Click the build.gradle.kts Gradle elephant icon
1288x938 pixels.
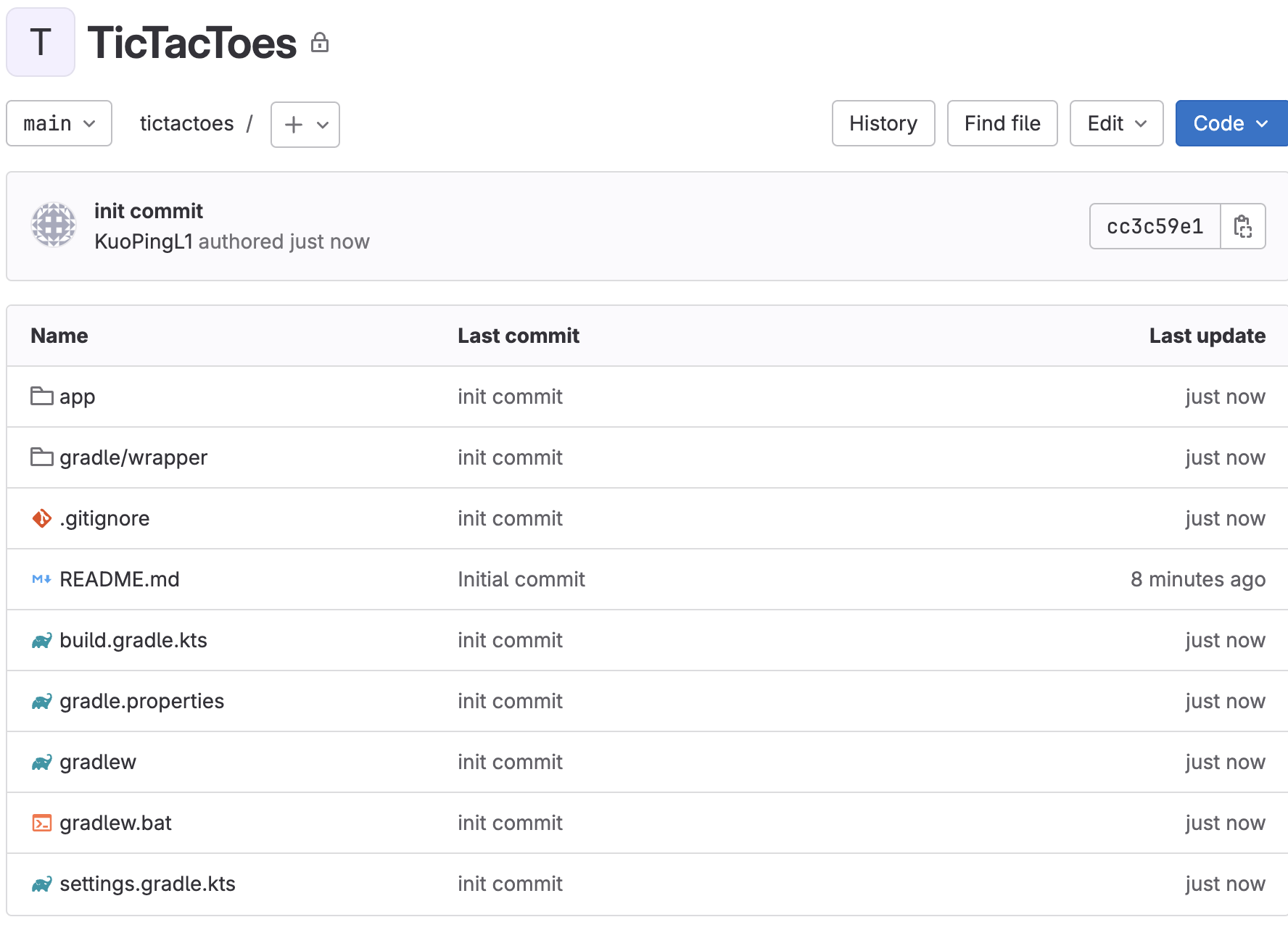point(42,640)
